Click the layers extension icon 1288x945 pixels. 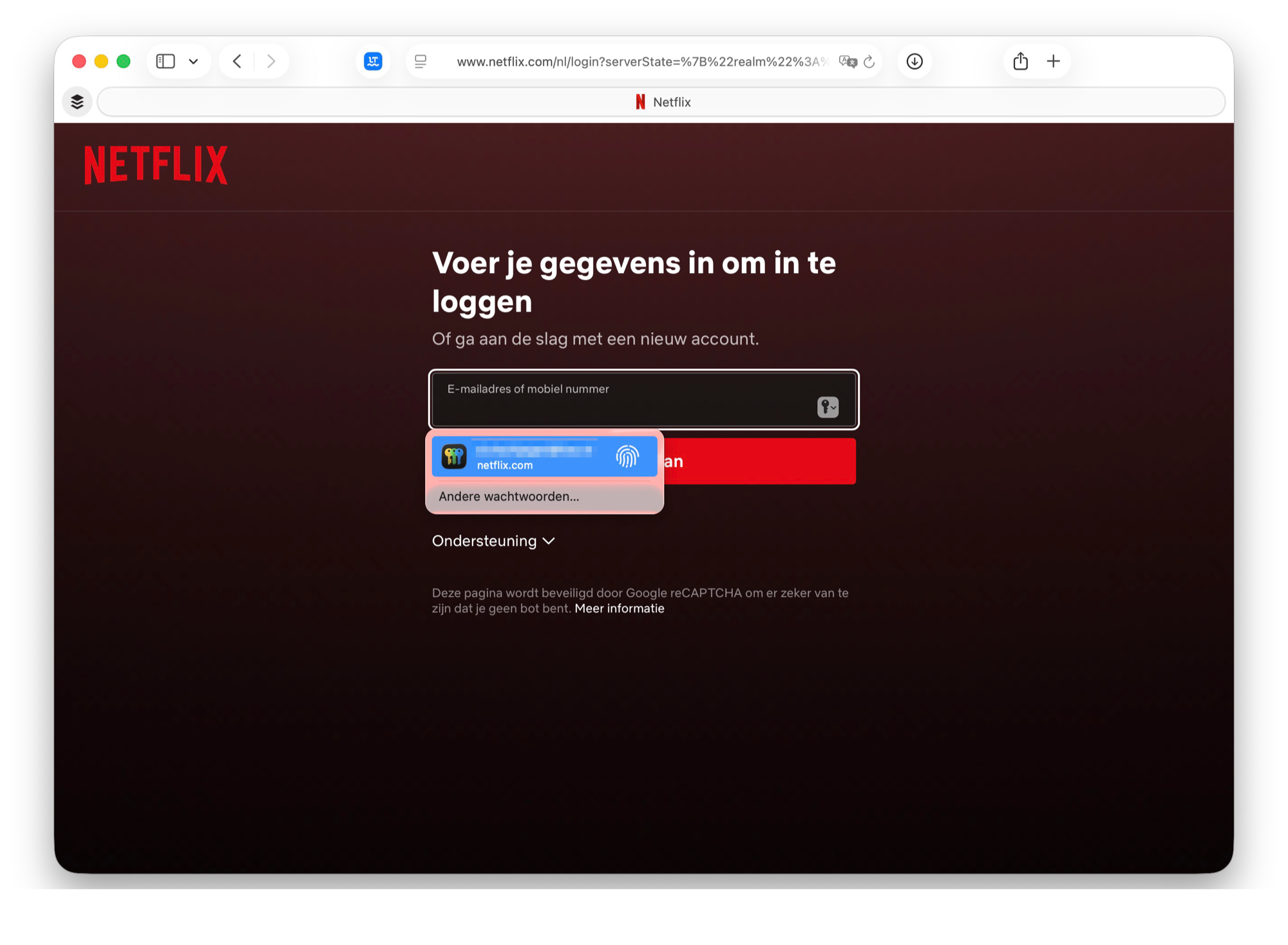[x=77, y=102]
